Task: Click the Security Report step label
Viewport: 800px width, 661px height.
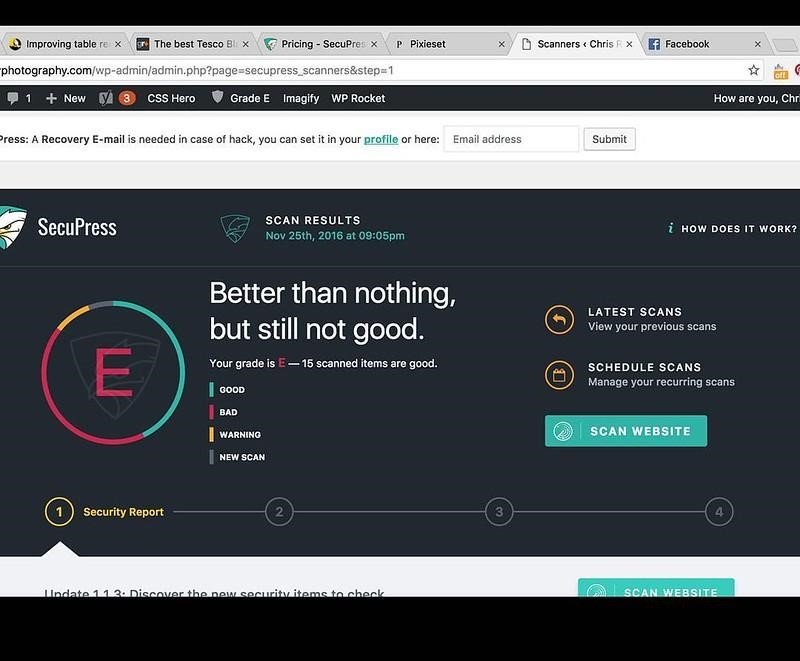Action: [123, 512]
